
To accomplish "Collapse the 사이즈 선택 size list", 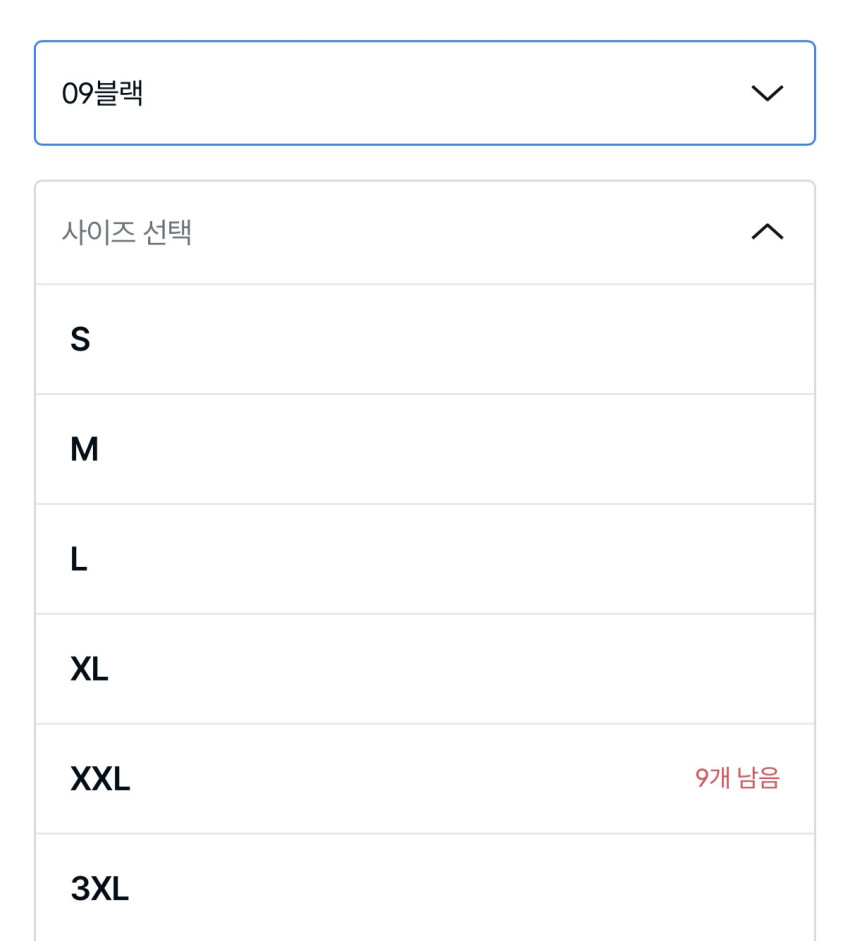I will (424, 233).
